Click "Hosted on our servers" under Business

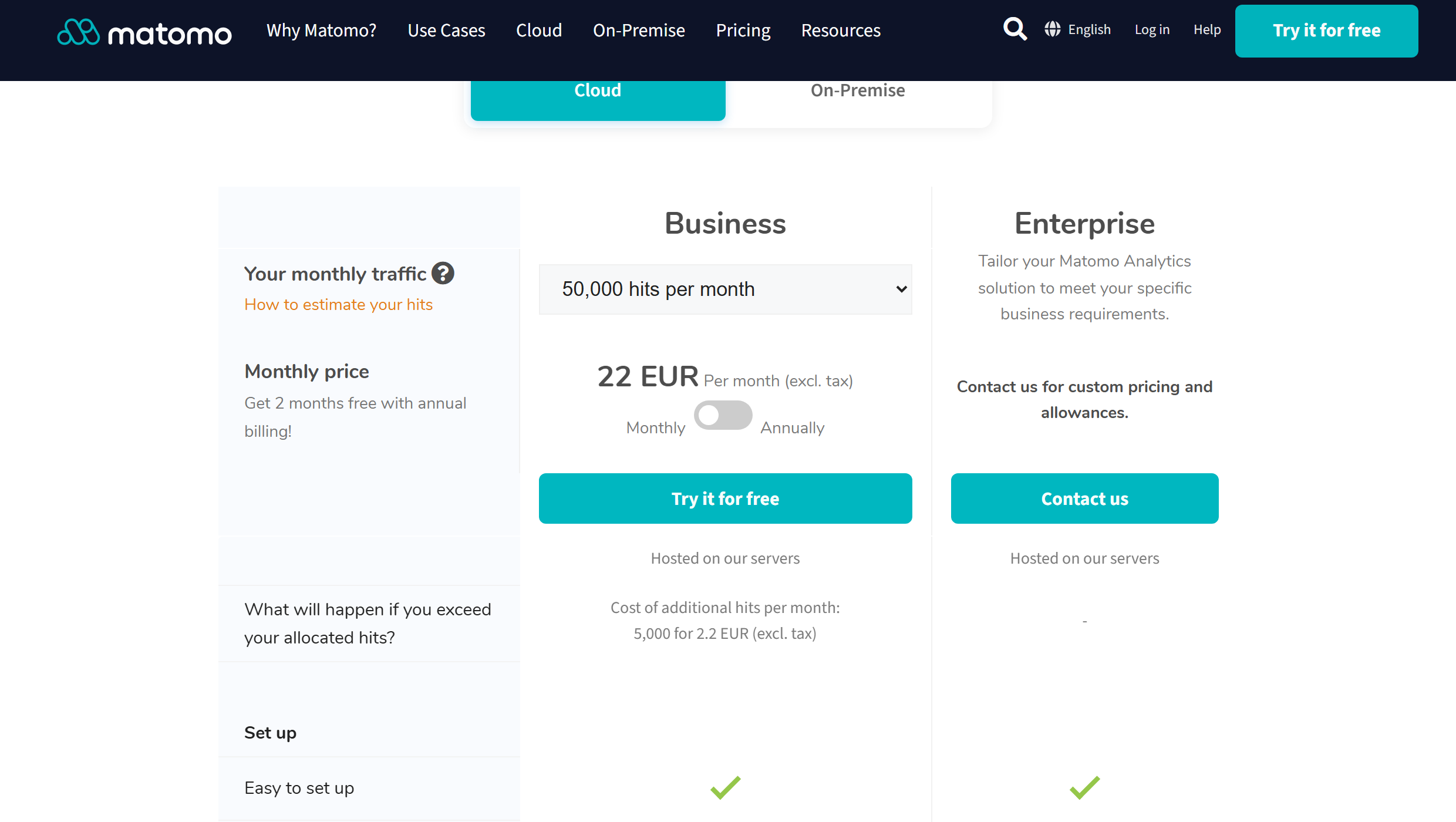(725, 558)
